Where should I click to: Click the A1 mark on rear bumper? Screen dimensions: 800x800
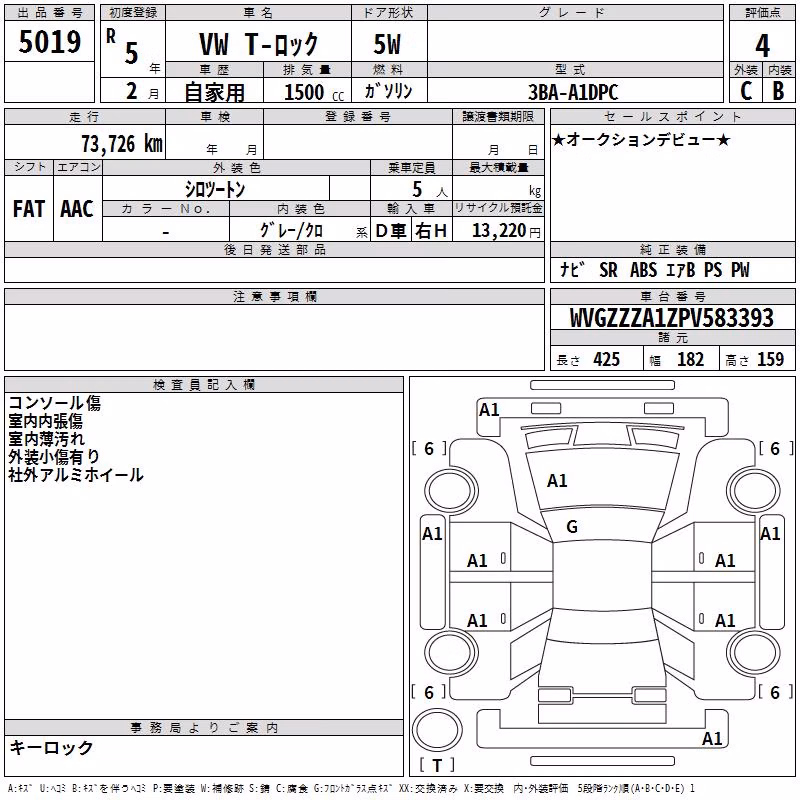coord(712,739)
